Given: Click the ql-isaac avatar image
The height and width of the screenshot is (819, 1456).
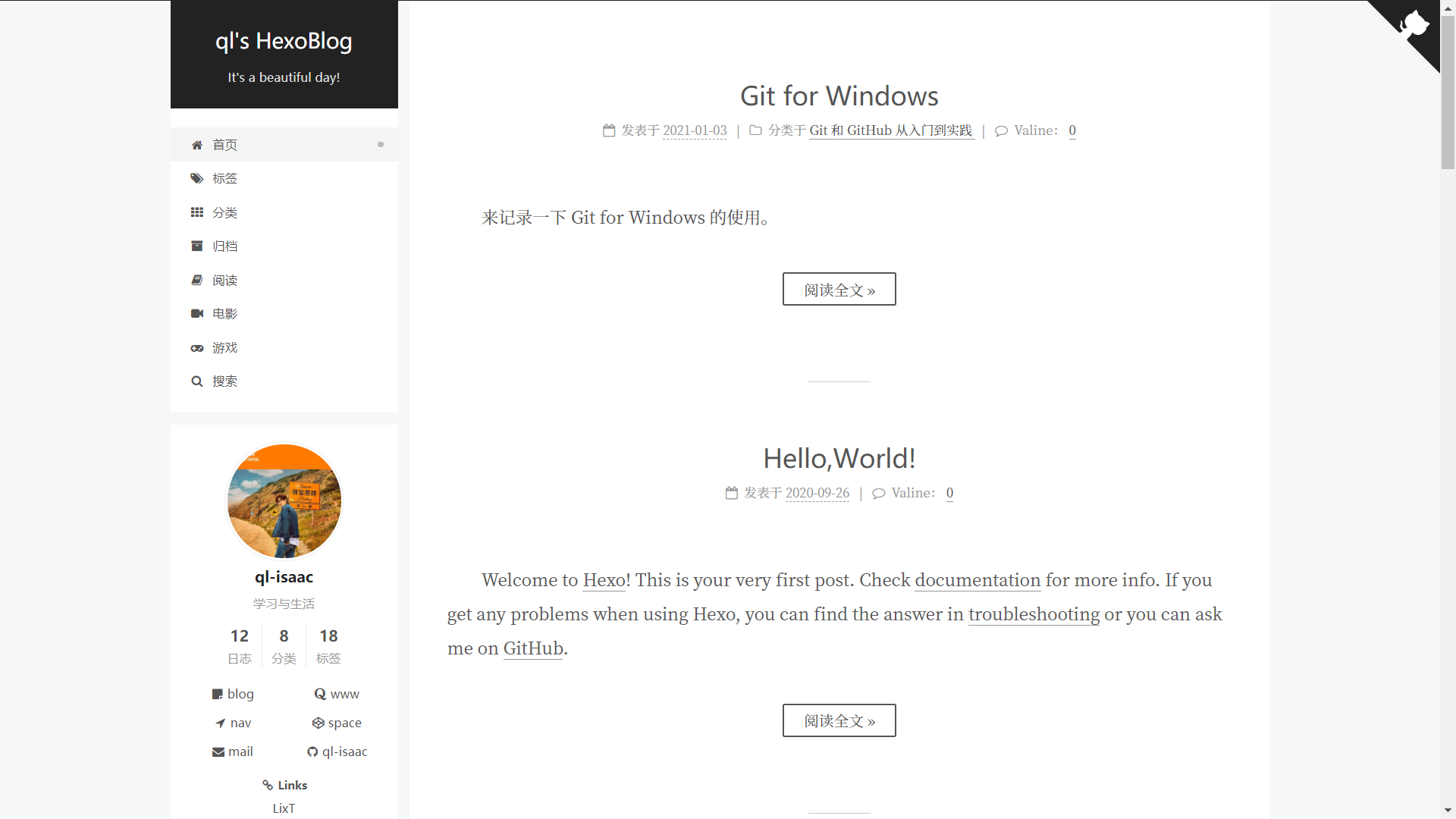Looking at the screenshot, I should pos(284,500).
